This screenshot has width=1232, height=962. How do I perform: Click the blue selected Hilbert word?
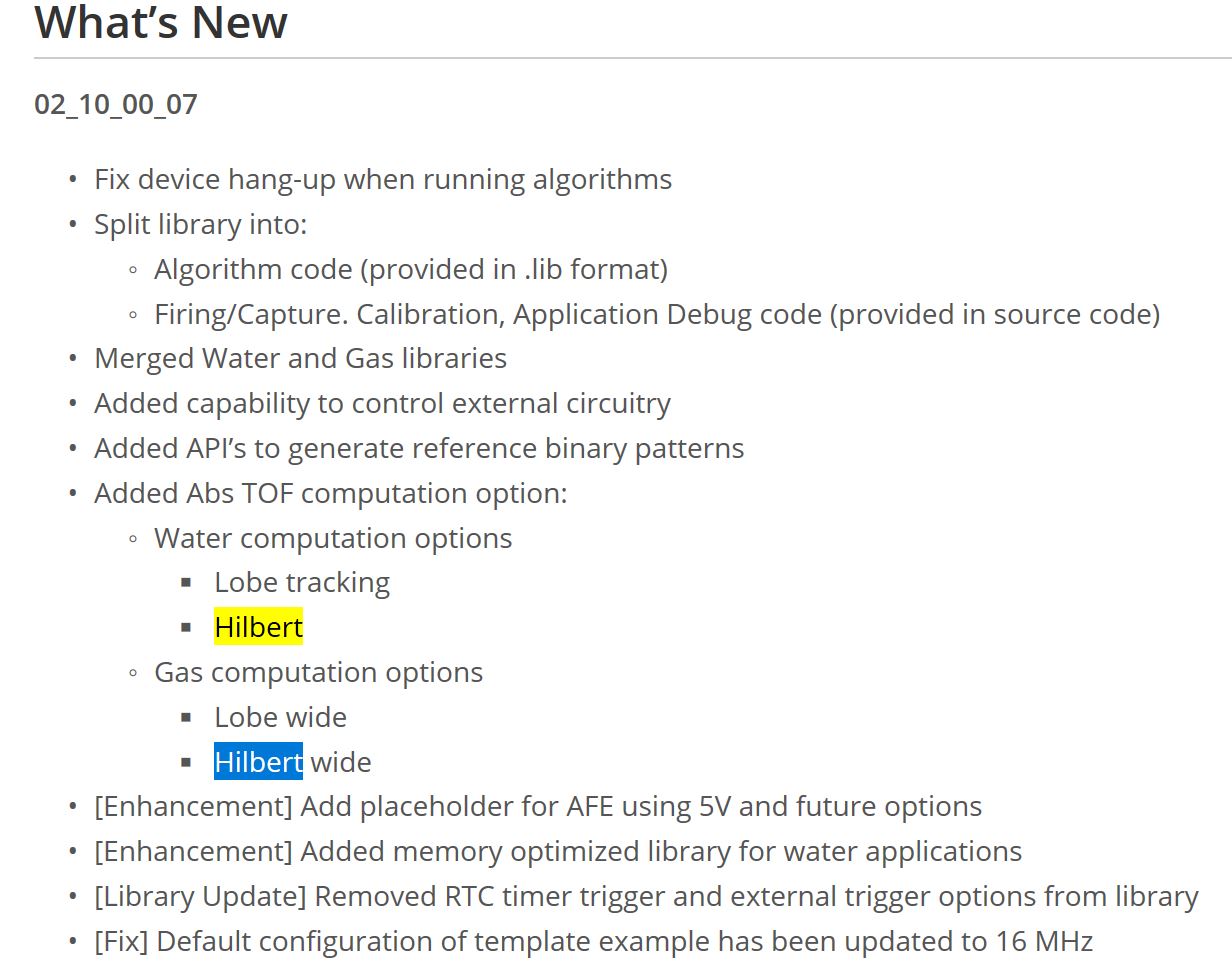258,762
